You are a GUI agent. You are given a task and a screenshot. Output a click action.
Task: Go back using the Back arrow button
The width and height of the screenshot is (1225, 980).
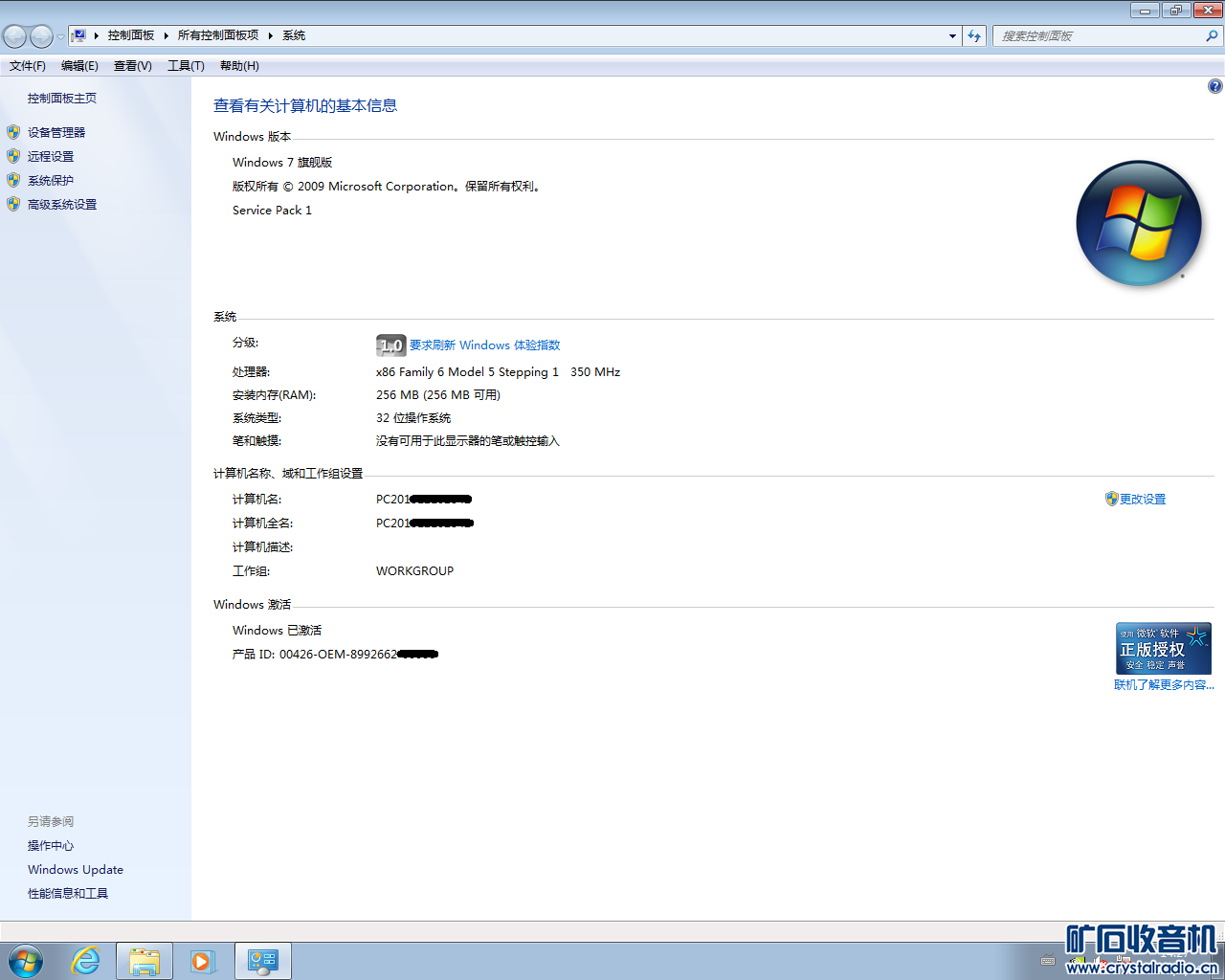[x=15, y=36]
